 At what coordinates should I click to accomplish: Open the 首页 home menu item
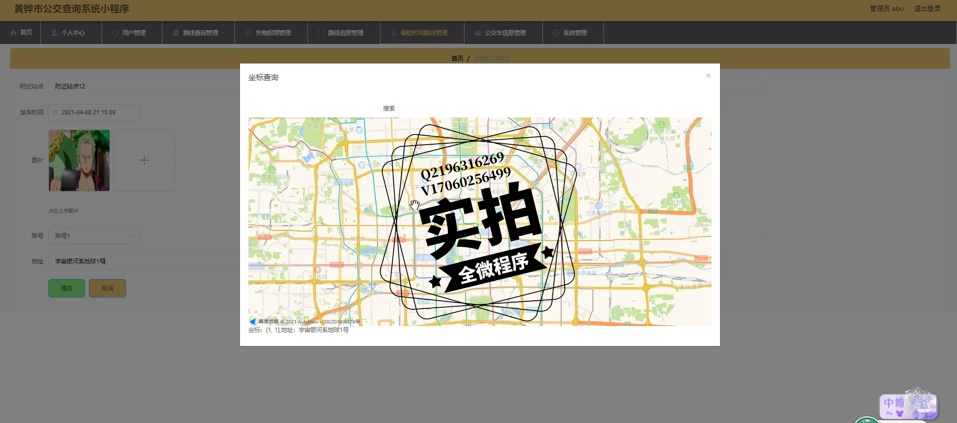pyautogui.click(x=21, y=33)
